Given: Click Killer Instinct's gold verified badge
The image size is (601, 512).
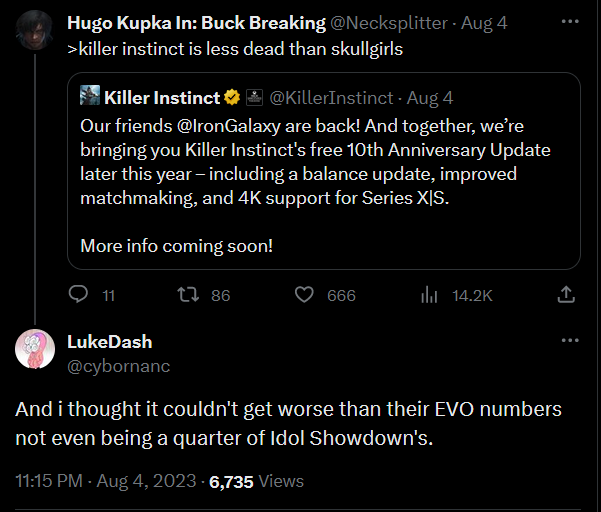Looking at the screenshot, I should coord(231,97).
